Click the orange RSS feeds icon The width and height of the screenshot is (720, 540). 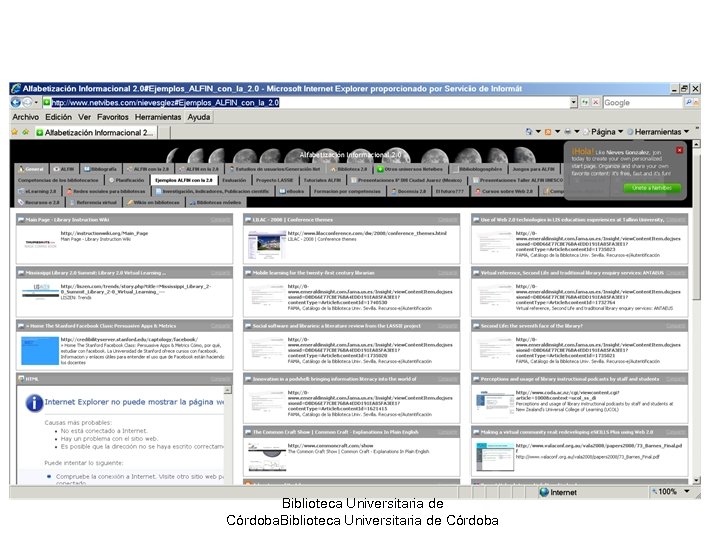click(x=548, y=132)
